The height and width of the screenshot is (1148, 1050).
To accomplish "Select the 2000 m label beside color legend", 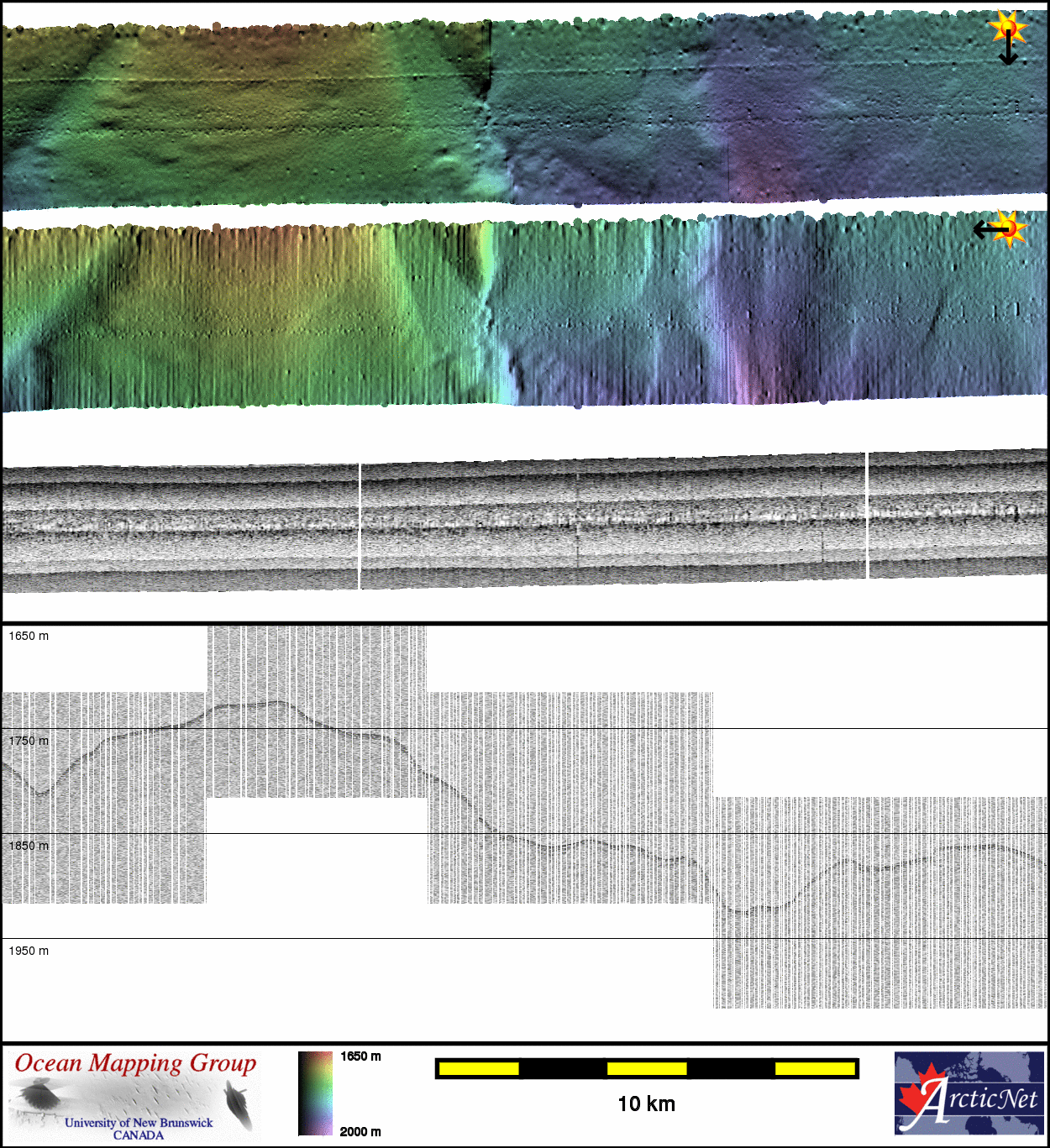I will coord(360,1131).
